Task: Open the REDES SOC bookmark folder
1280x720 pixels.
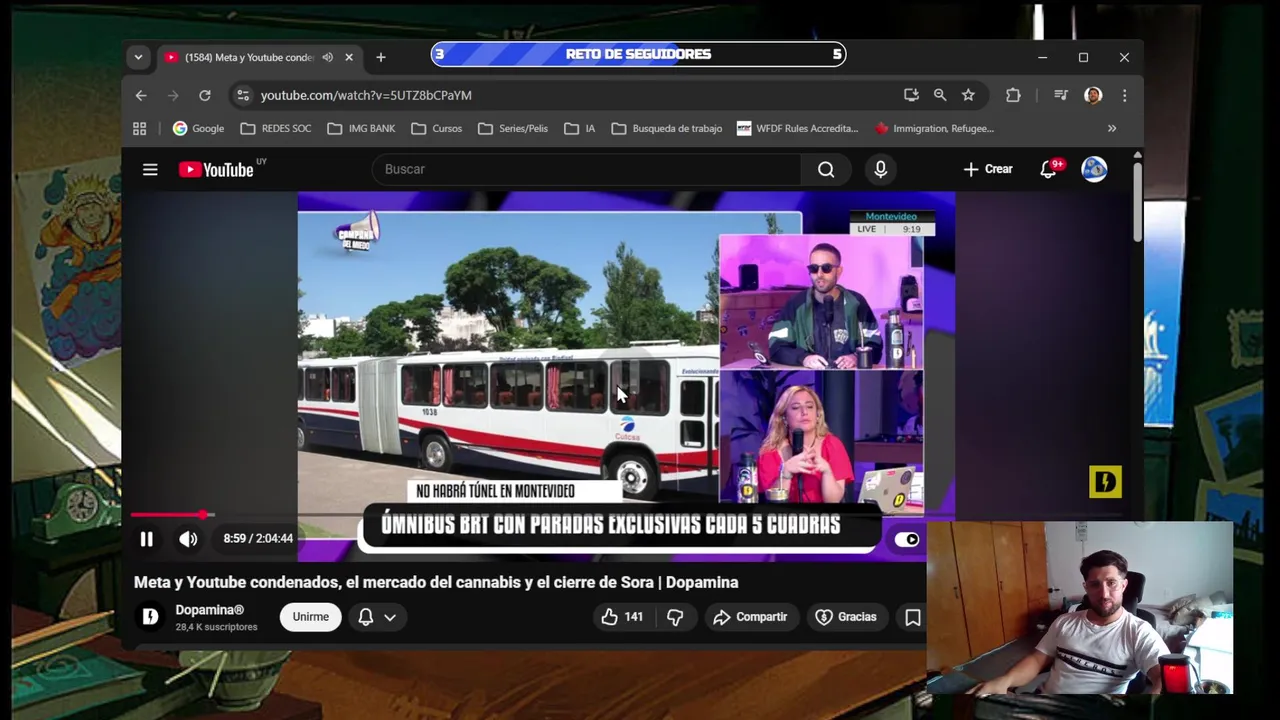Action: point(276,128)
